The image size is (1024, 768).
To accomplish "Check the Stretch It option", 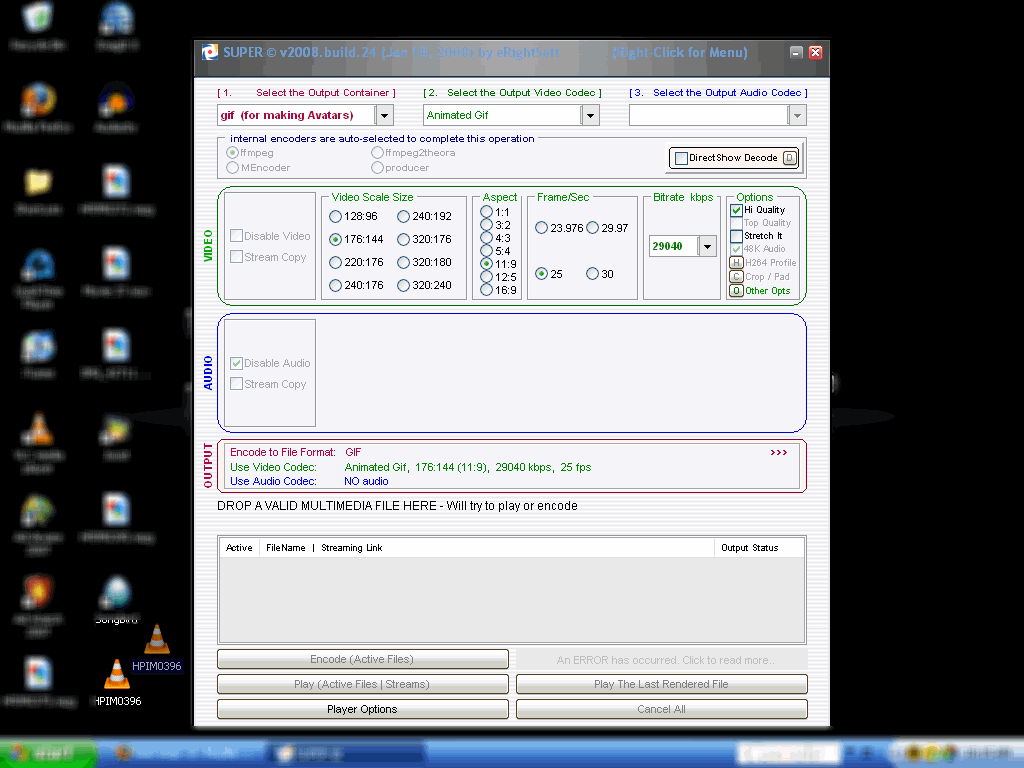I will click(736, 236).
